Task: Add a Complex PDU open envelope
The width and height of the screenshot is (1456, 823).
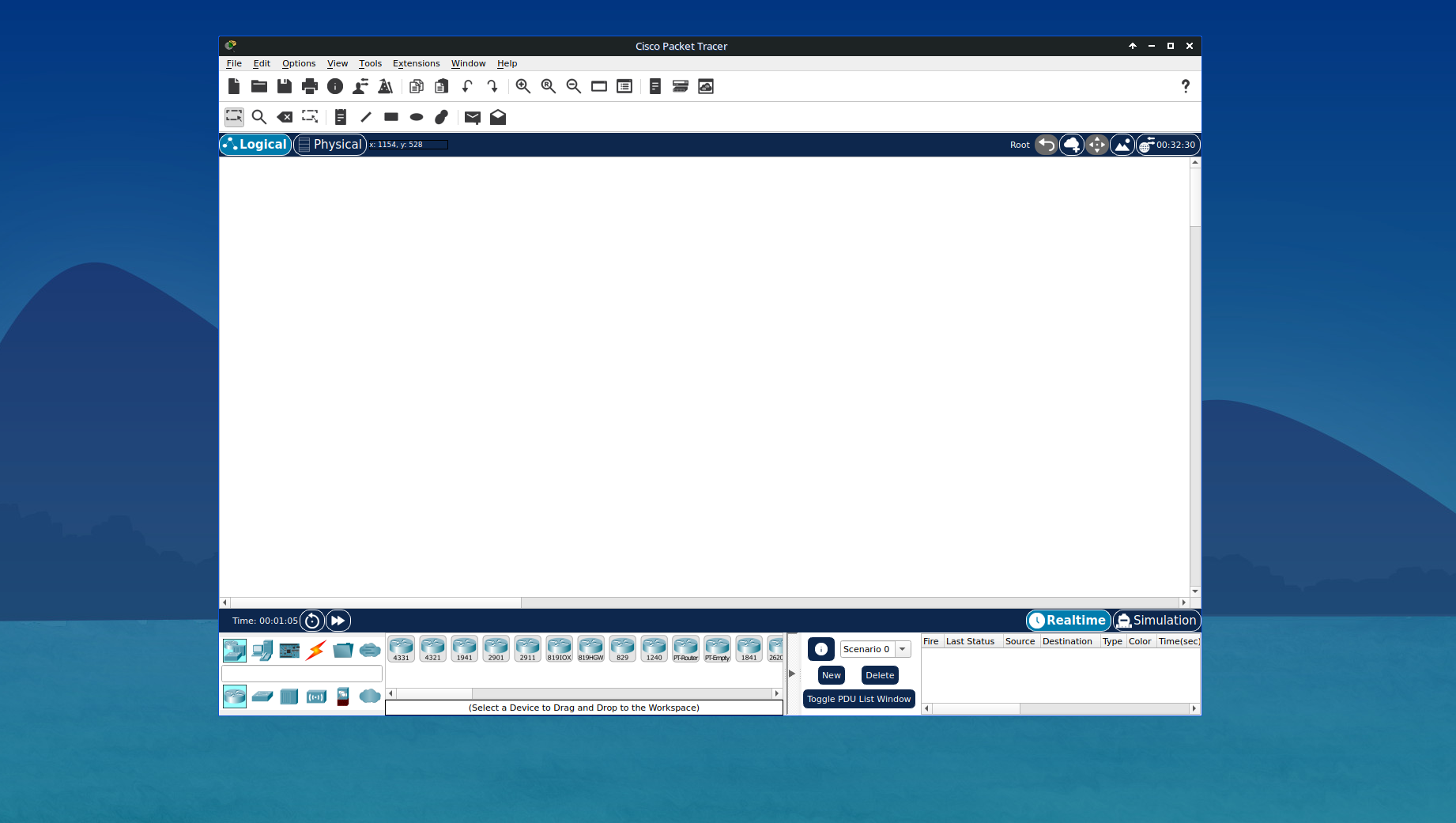Action: [x=498, y=117]
